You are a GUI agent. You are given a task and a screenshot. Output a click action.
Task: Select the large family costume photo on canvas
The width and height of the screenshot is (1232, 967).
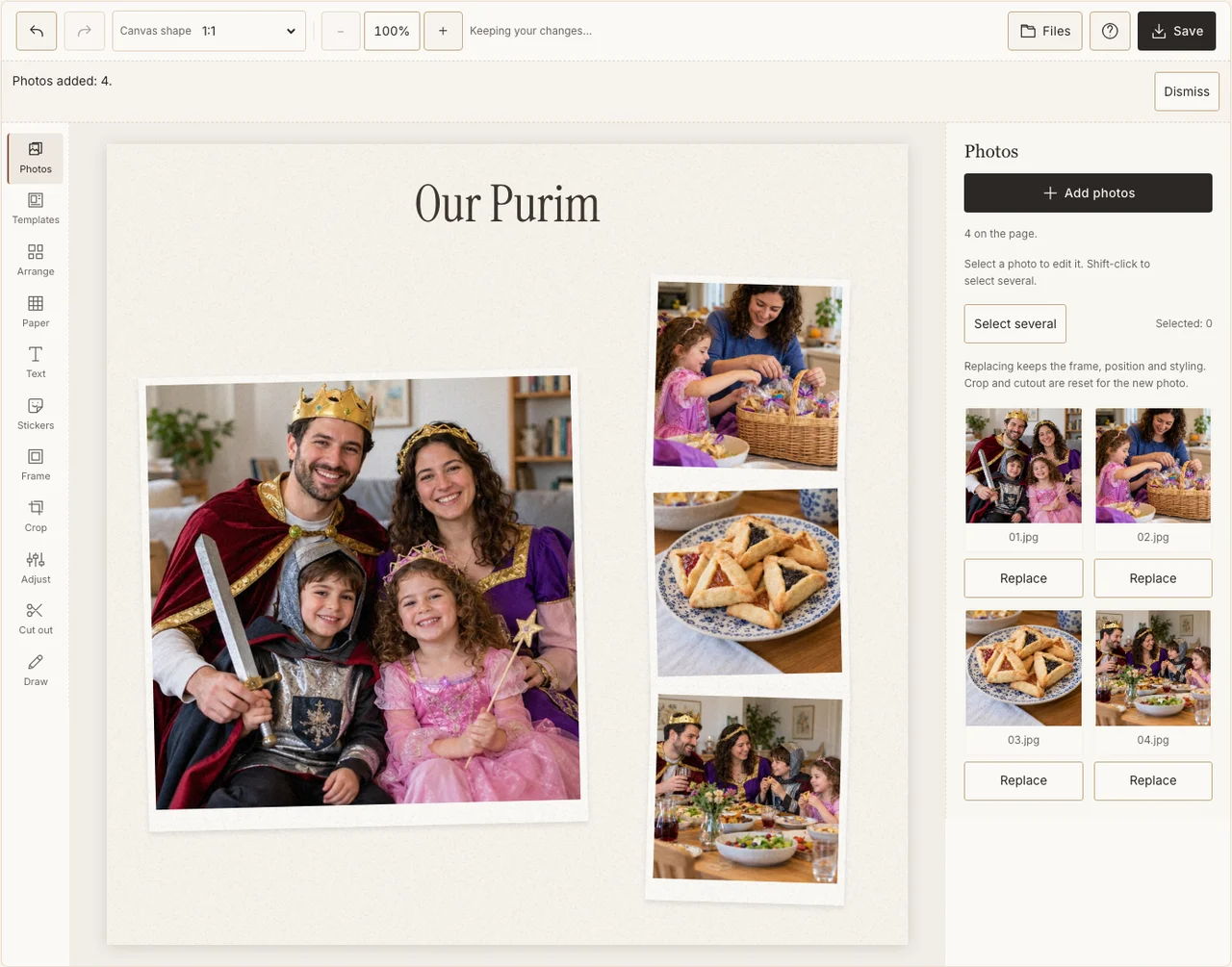(364, 598)
